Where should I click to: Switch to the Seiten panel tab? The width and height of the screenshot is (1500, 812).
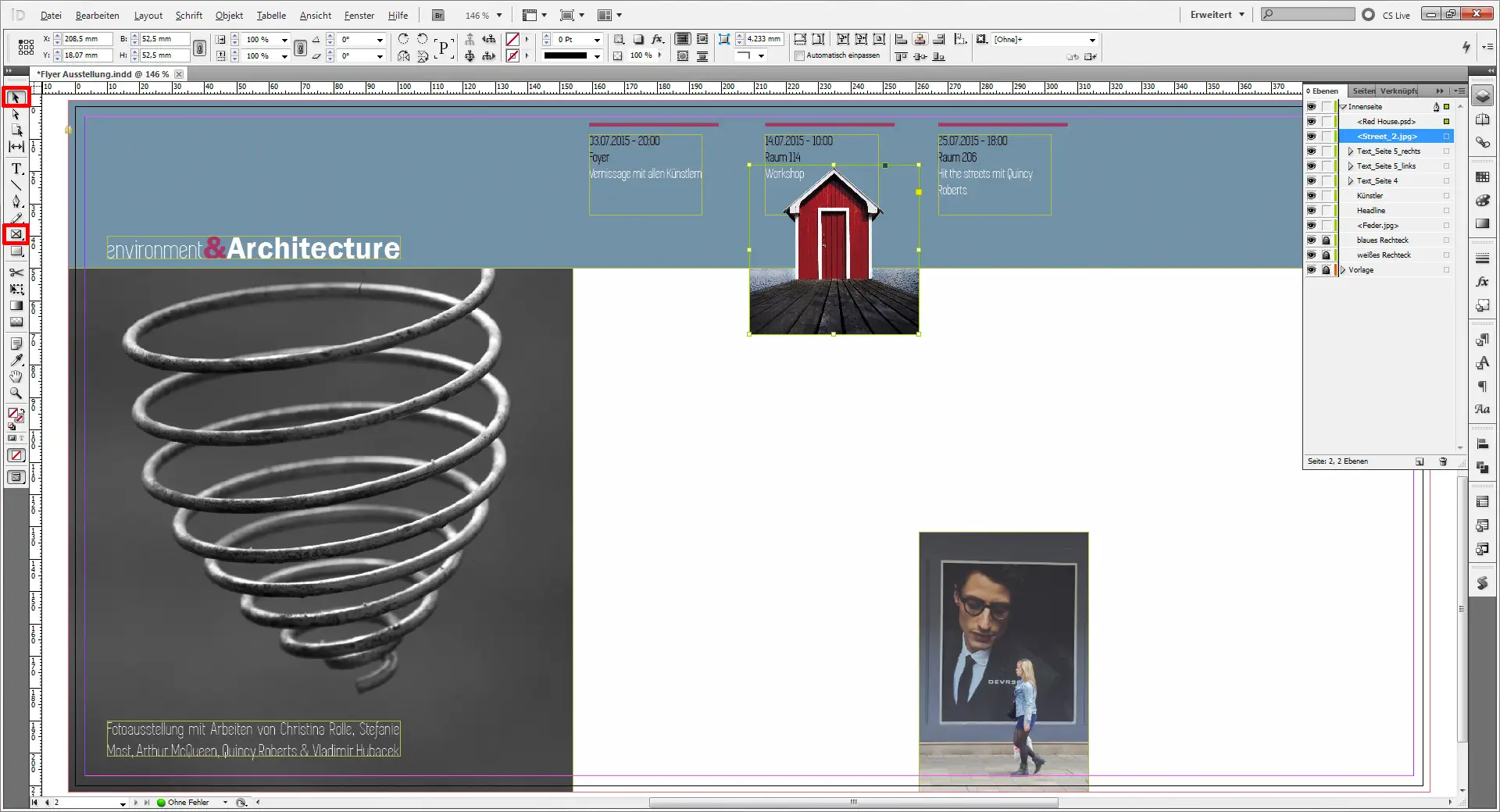(x=1363, y=91)
